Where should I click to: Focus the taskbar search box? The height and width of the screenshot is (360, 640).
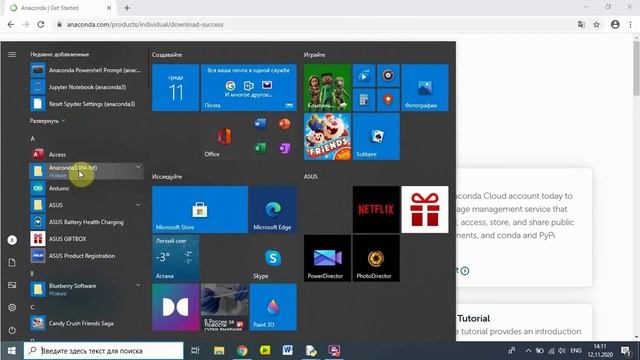[104, 351]
